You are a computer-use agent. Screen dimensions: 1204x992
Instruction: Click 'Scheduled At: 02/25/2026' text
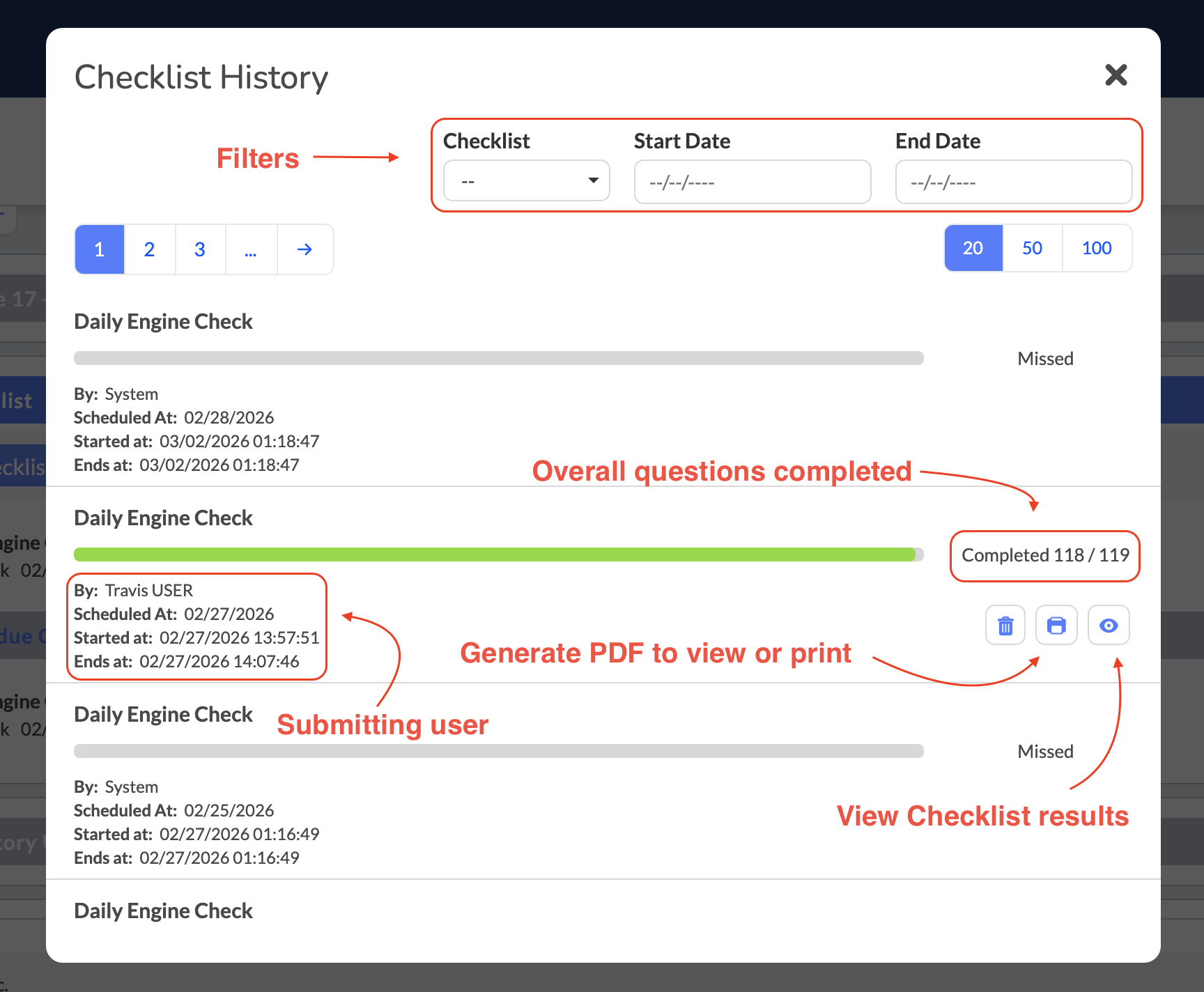pos(173,811)
